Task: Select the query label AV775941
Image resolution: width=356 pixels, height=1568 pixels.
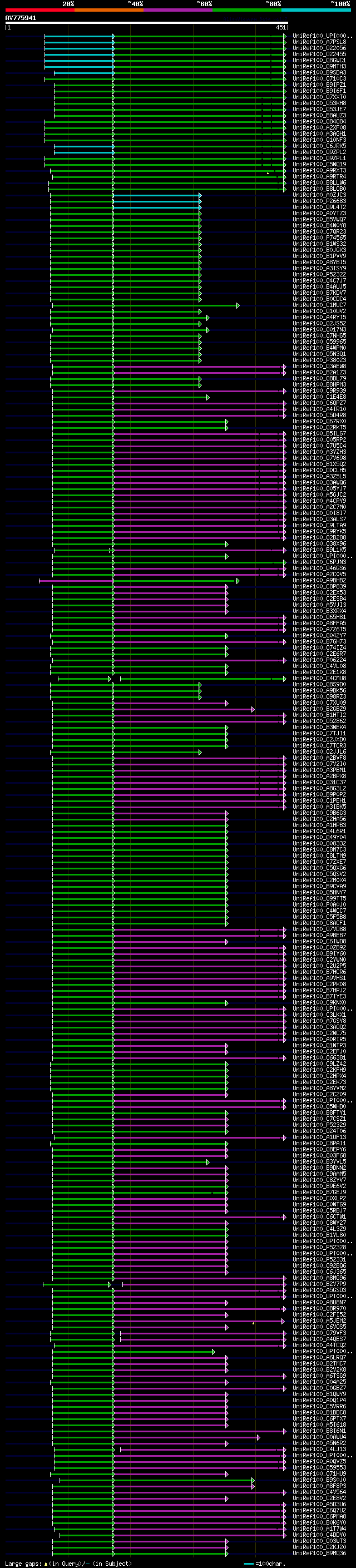Action: pos(21,18)
